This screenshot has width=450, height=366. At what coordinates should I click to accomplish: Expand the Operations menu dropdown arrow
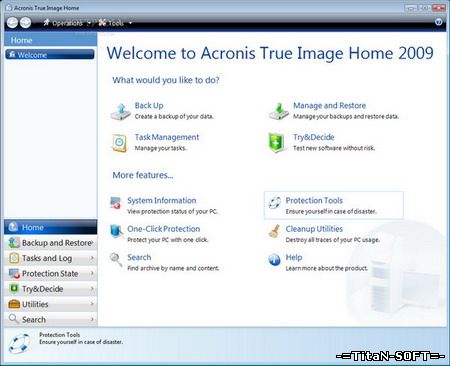(89, 23)
